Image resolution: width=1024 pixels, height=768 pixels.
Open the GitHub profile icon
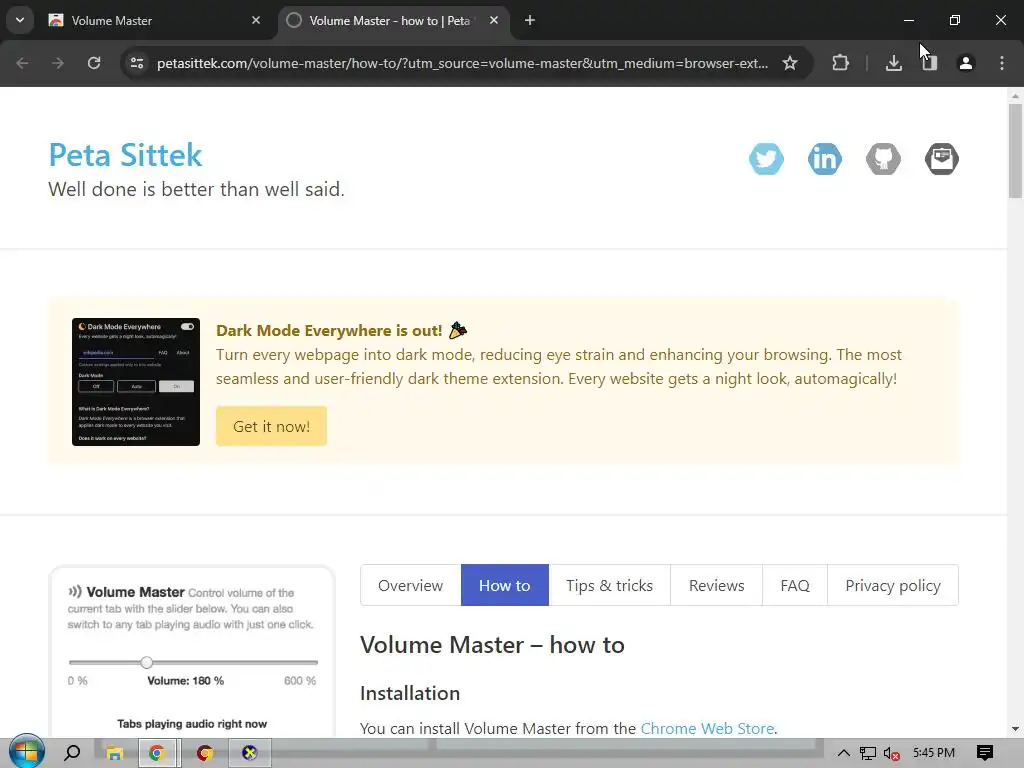point(883,159)
